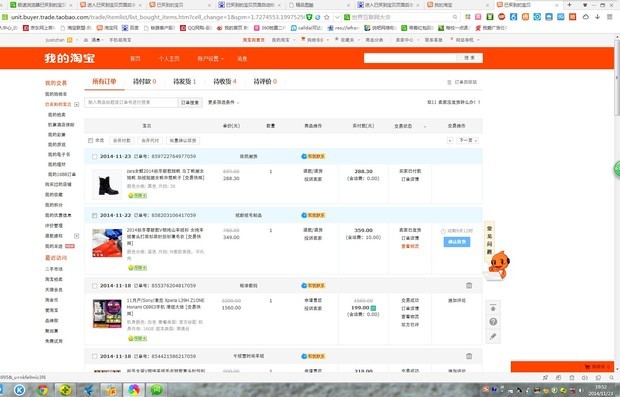Open the account settings dropdown in orange header
Screen dimensions: 620x397
point(210,59)
